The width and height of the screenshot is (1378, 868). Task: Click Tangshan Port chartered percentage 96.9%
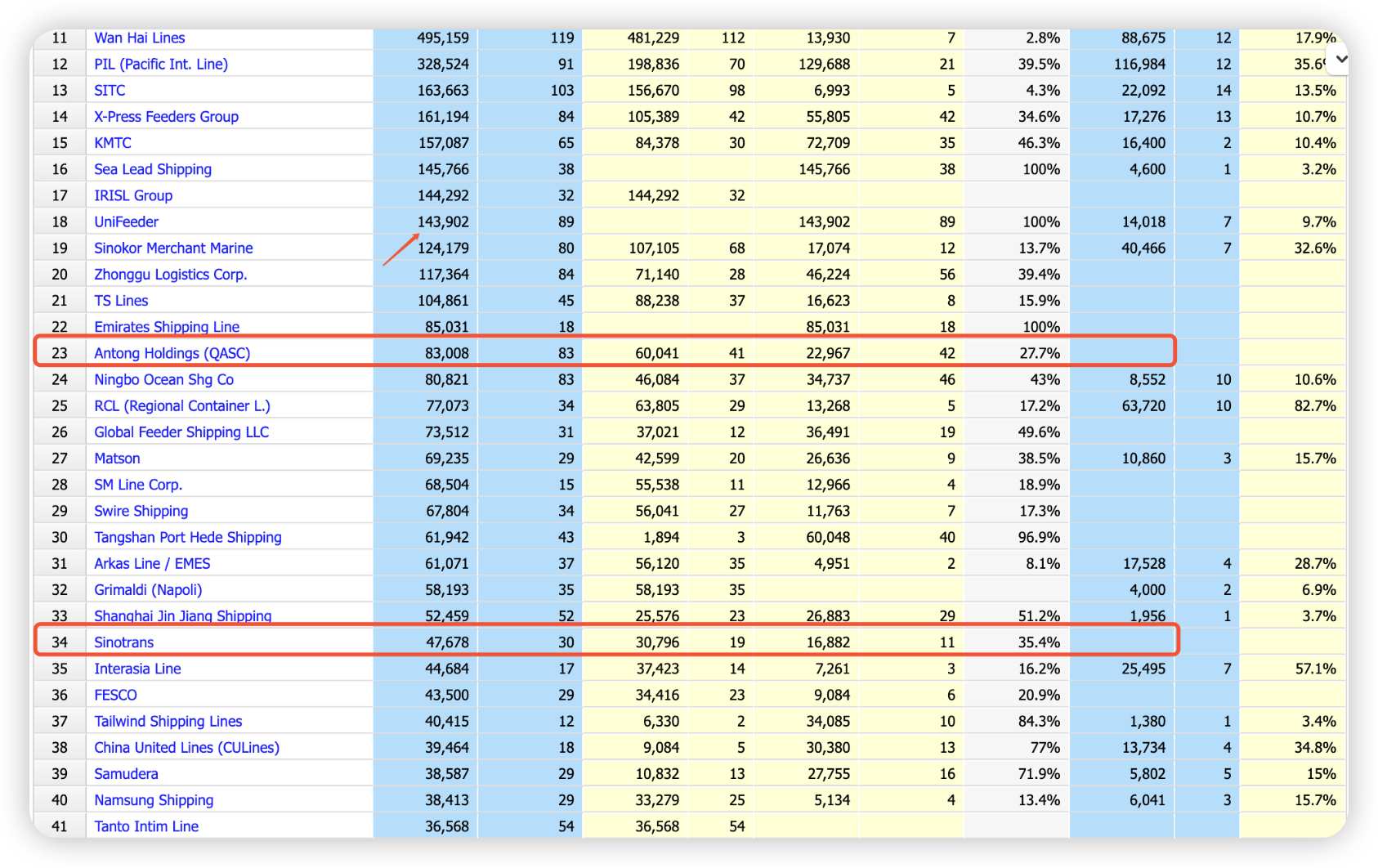click(x=1040, y=537)
